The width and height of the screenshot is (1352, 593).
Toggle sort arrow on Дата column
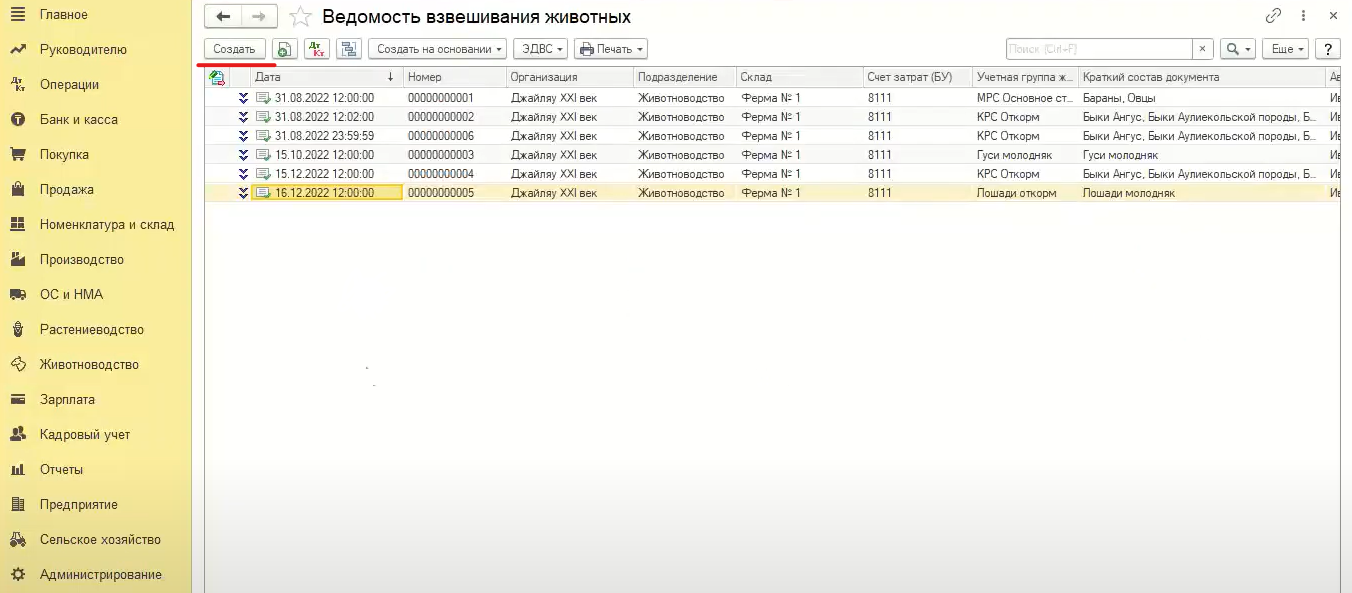pos(390,77)
